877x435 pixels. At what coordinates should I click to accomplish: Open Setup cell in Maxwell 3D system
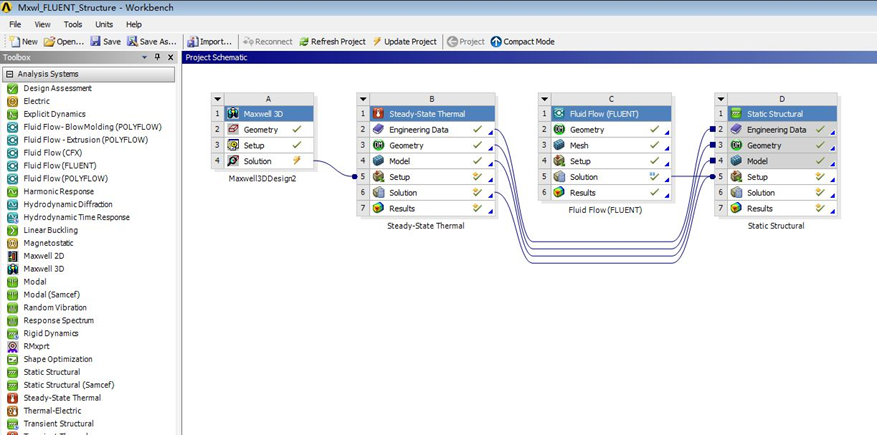(x=268, y=145)
